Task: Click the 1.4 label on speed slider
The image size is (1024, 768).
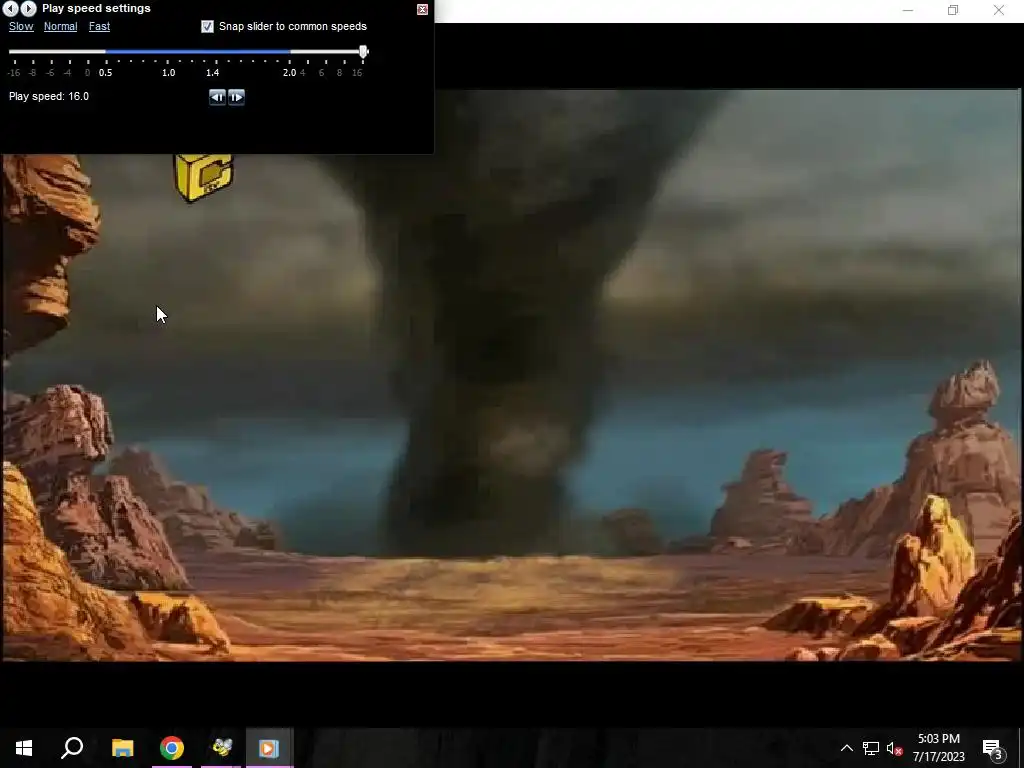Action: coord(212,72)
